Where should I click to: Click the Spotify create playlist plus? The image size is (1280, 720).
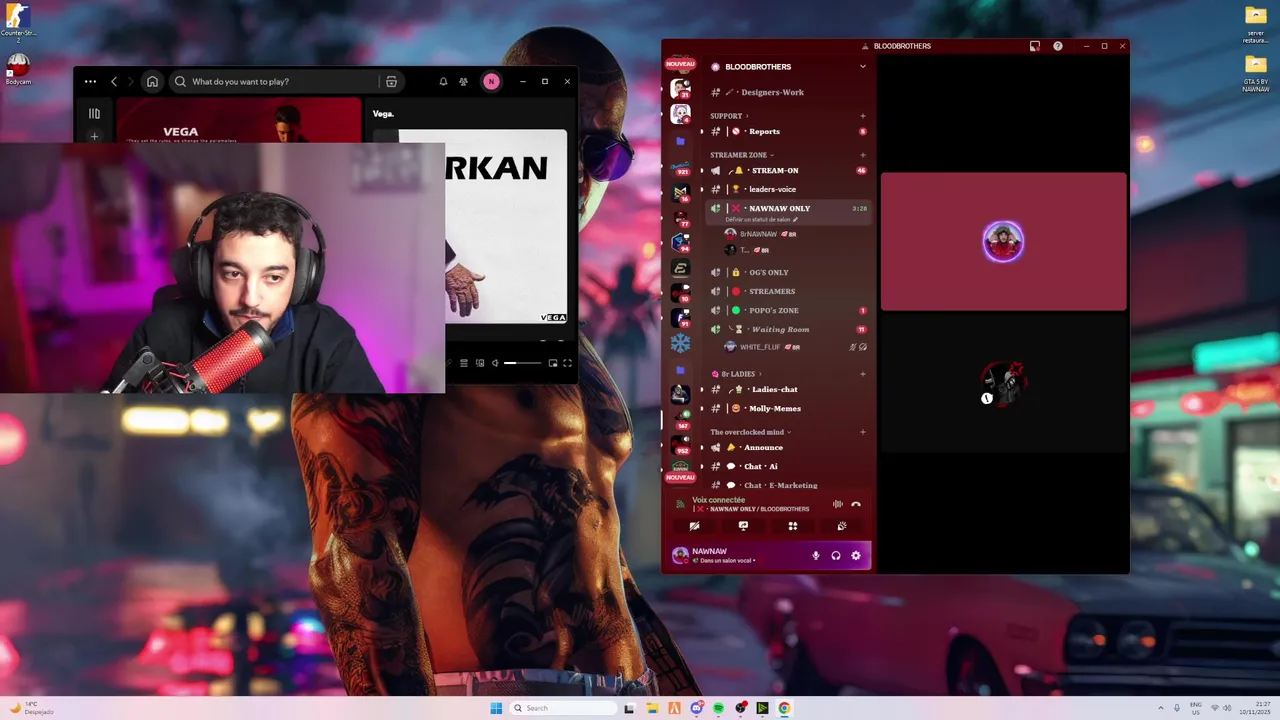[94, 136]
